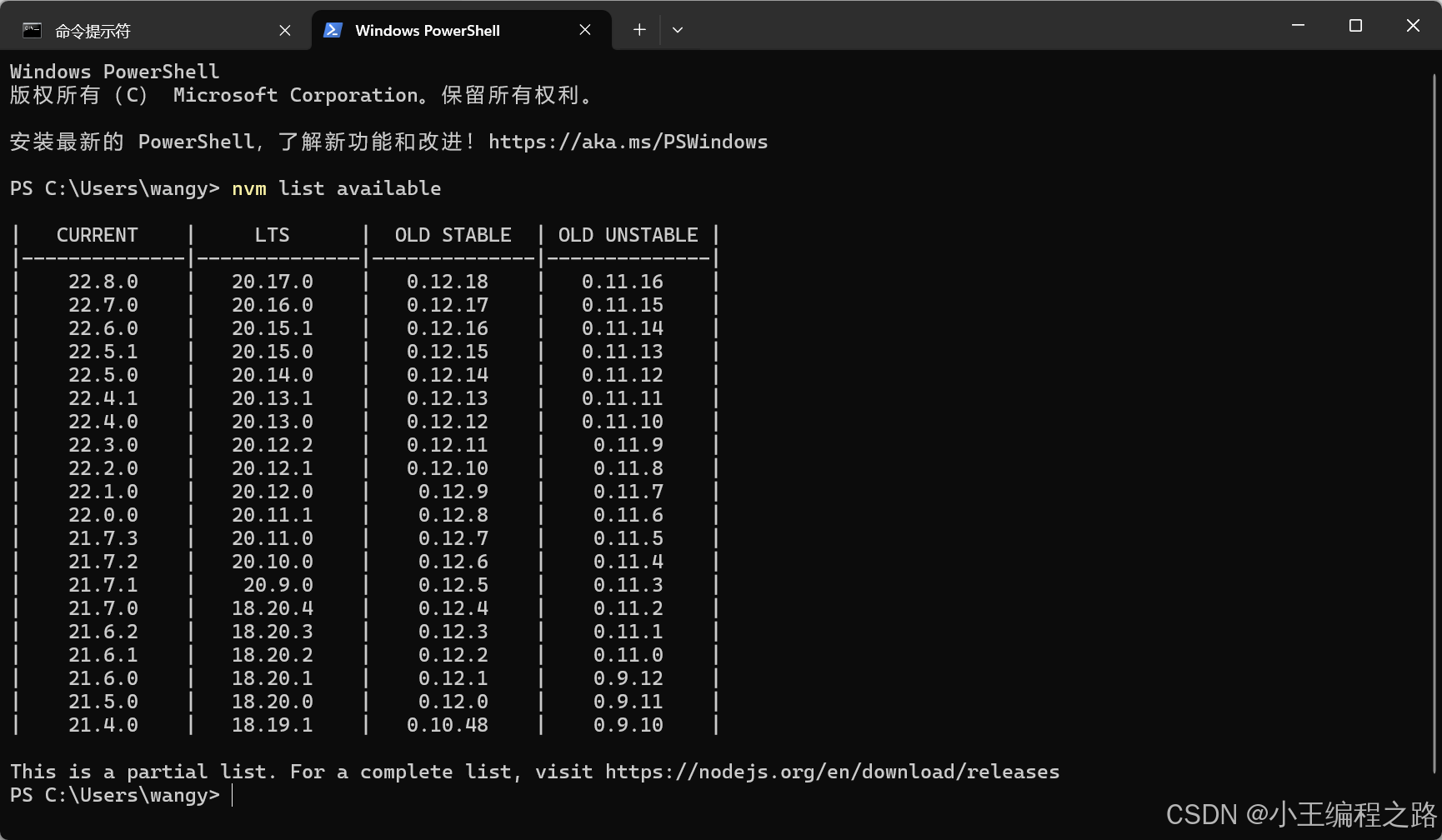Click the final PS C:\Users\wangy> prompt line
This screenshot has width=1442, height=840.
tap(115, 795)
